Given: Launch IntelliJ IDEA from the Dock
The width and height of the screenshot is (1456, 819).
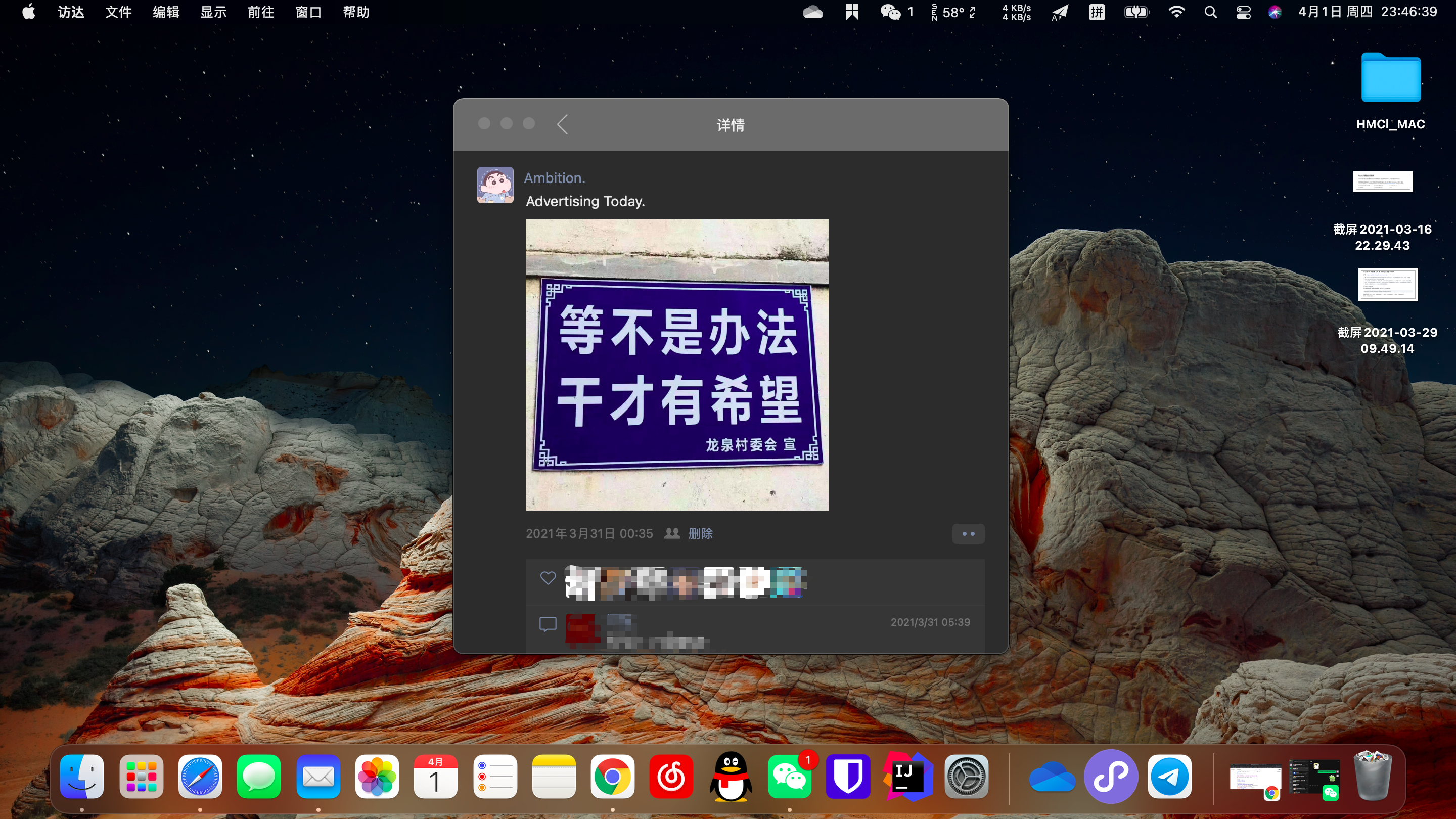Looking at the screenshot, I should point(908,776).
